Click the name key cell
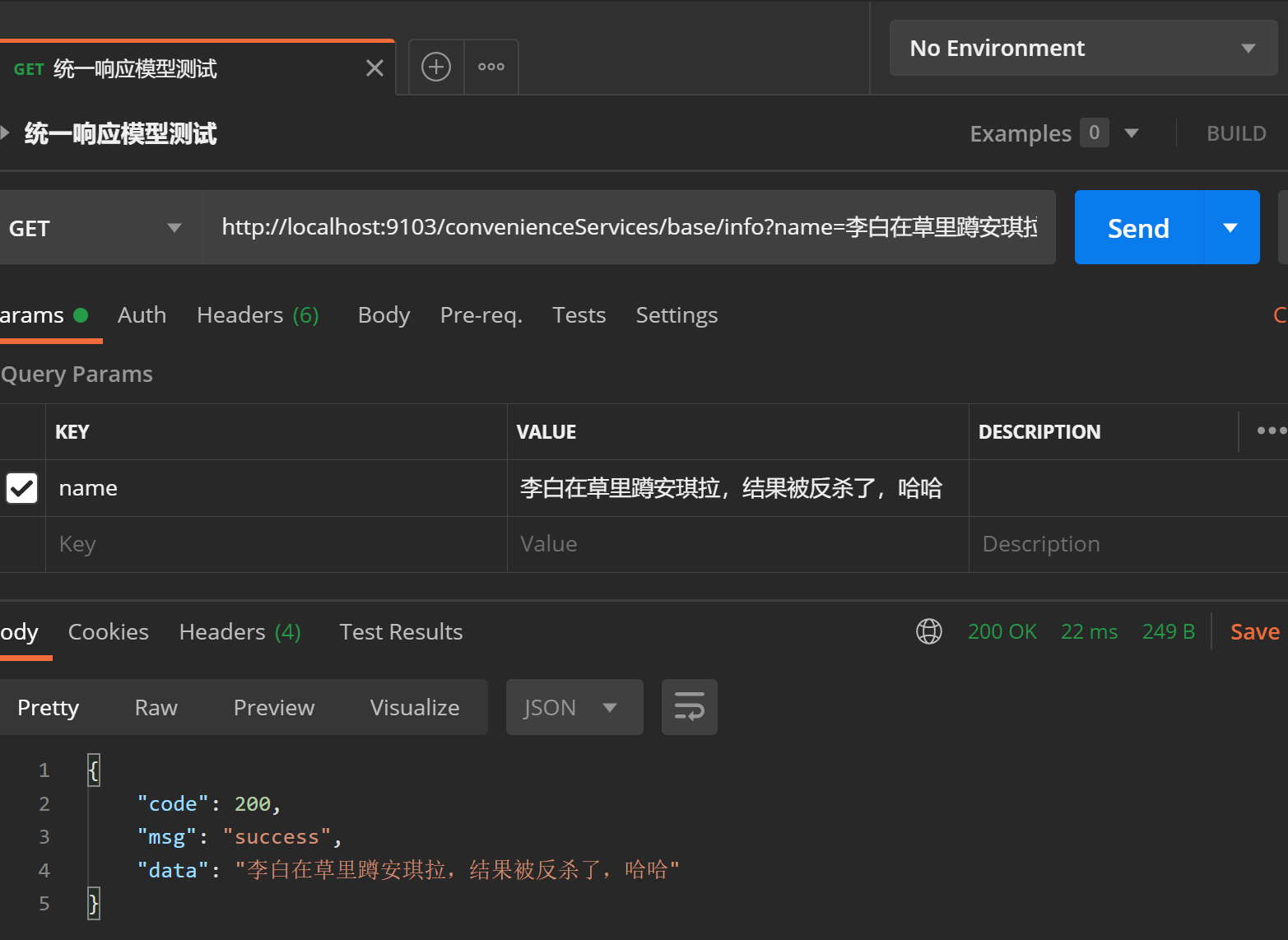The height and width of the screenshot is (940, 1288). click(277, 488)
